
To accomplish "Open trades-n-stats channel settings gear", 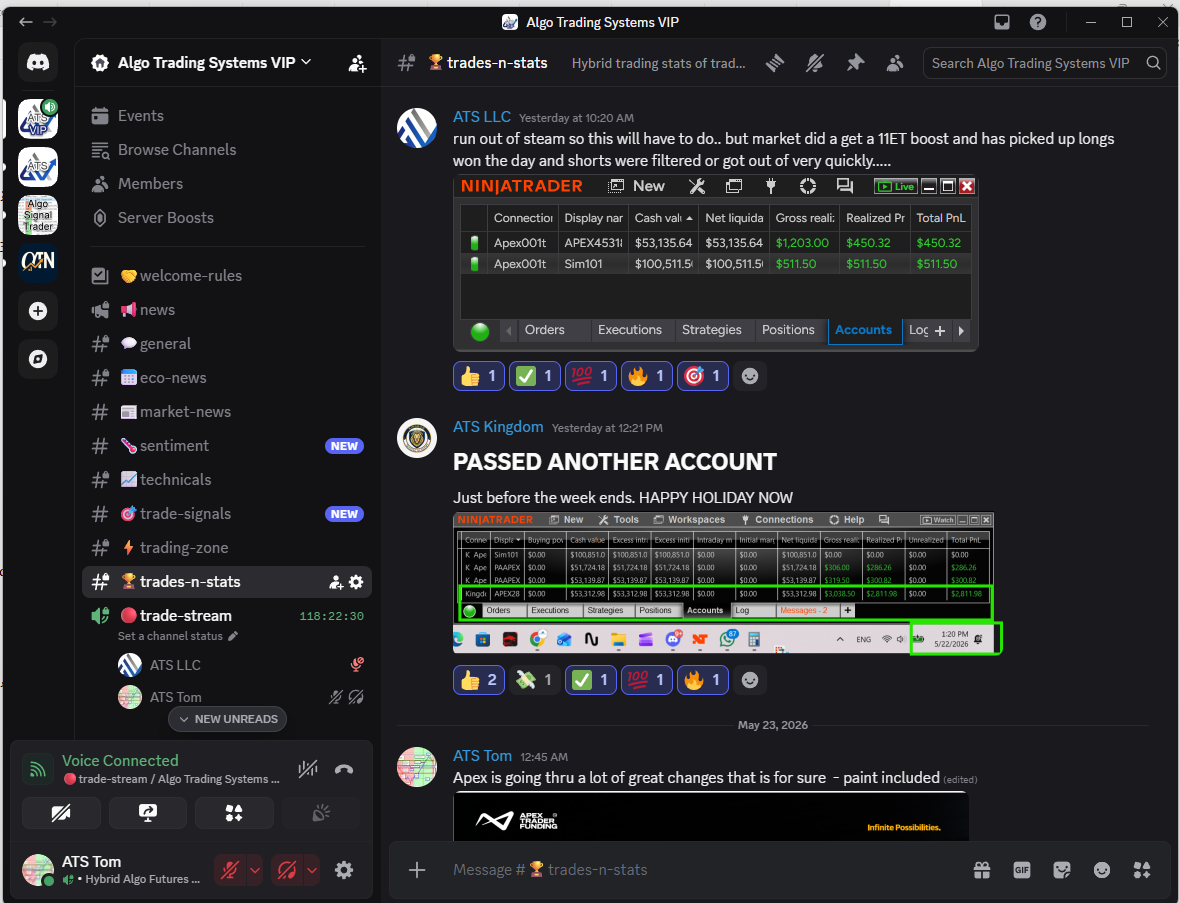I will 356,582.
